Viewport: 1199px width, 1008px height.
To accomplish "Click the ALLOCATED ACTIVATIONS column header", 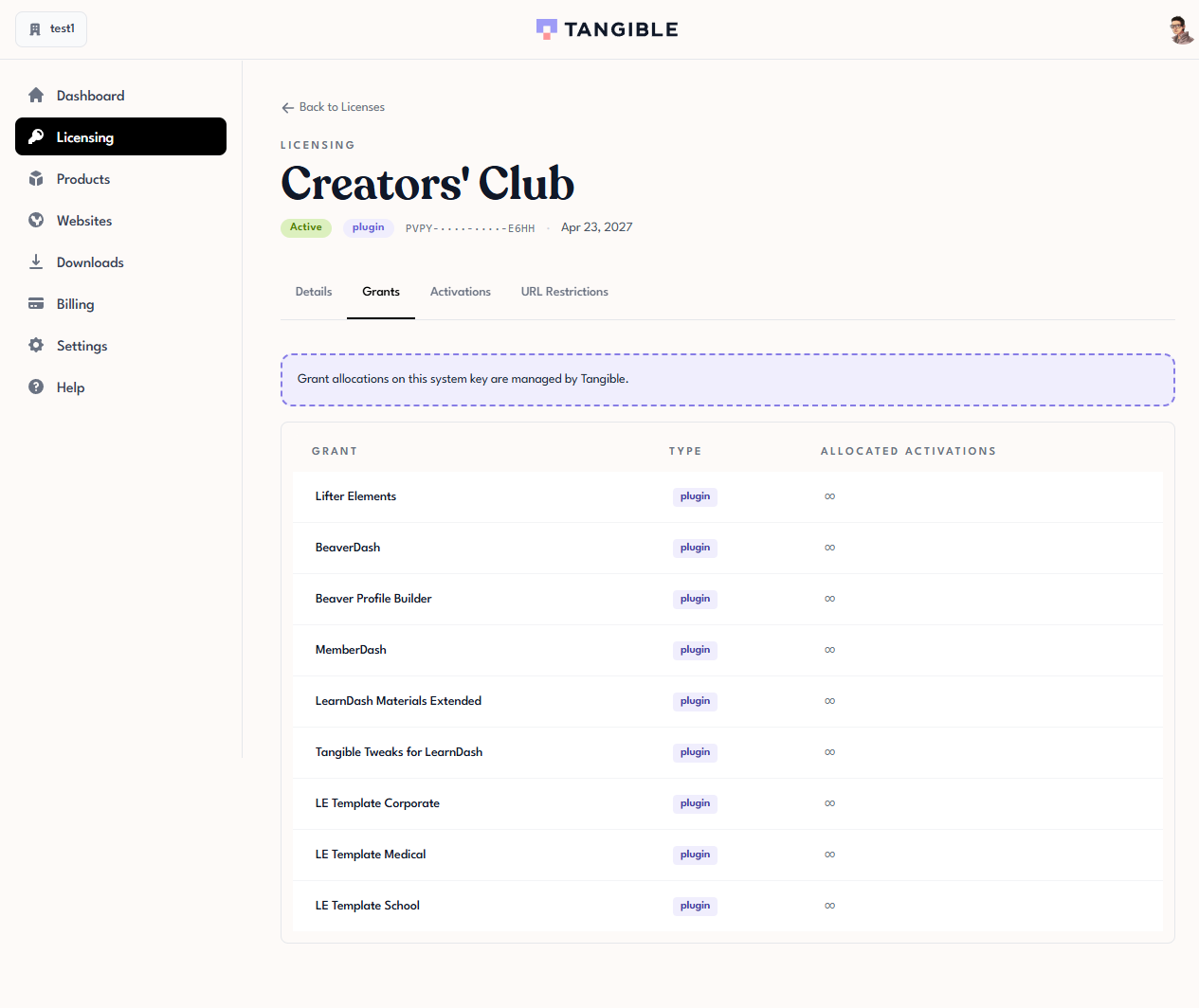I will point(908,451).
